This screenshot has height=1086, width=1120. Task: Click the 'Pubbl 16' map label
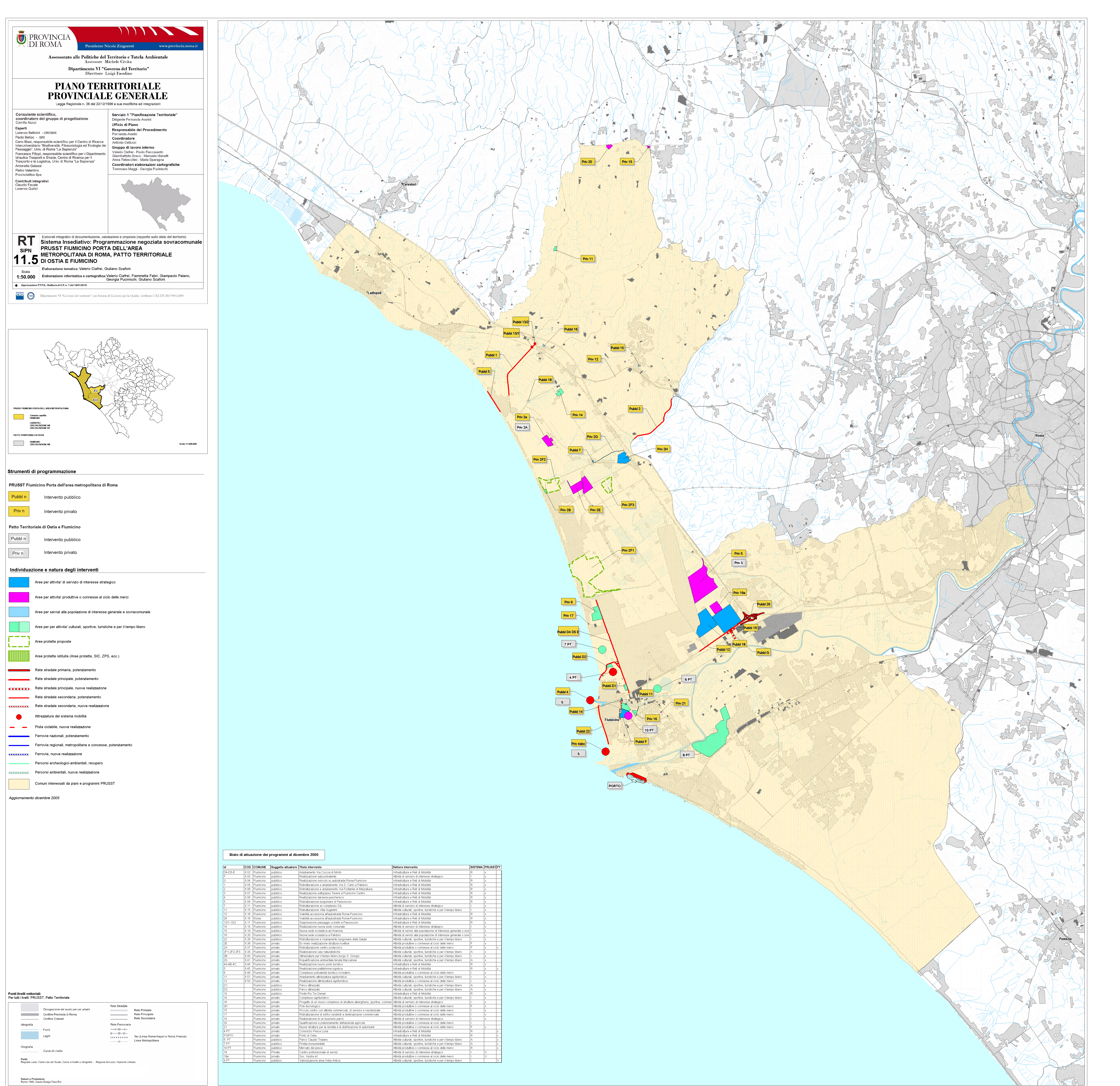571,329
